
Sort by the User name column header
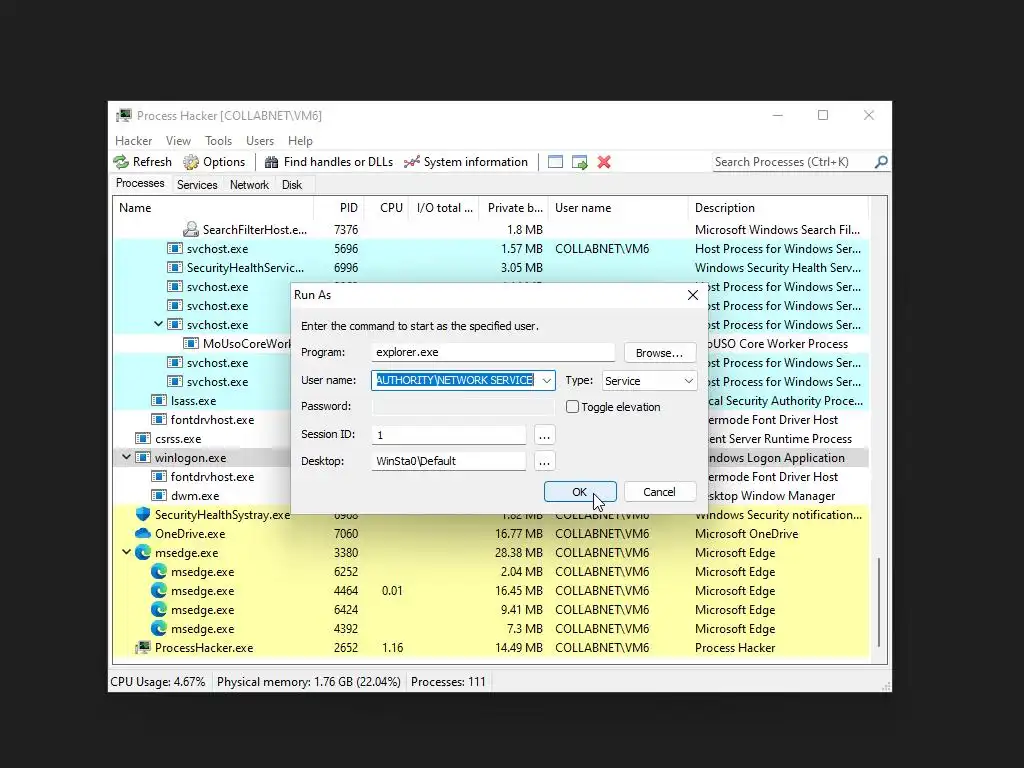point(618,208)
